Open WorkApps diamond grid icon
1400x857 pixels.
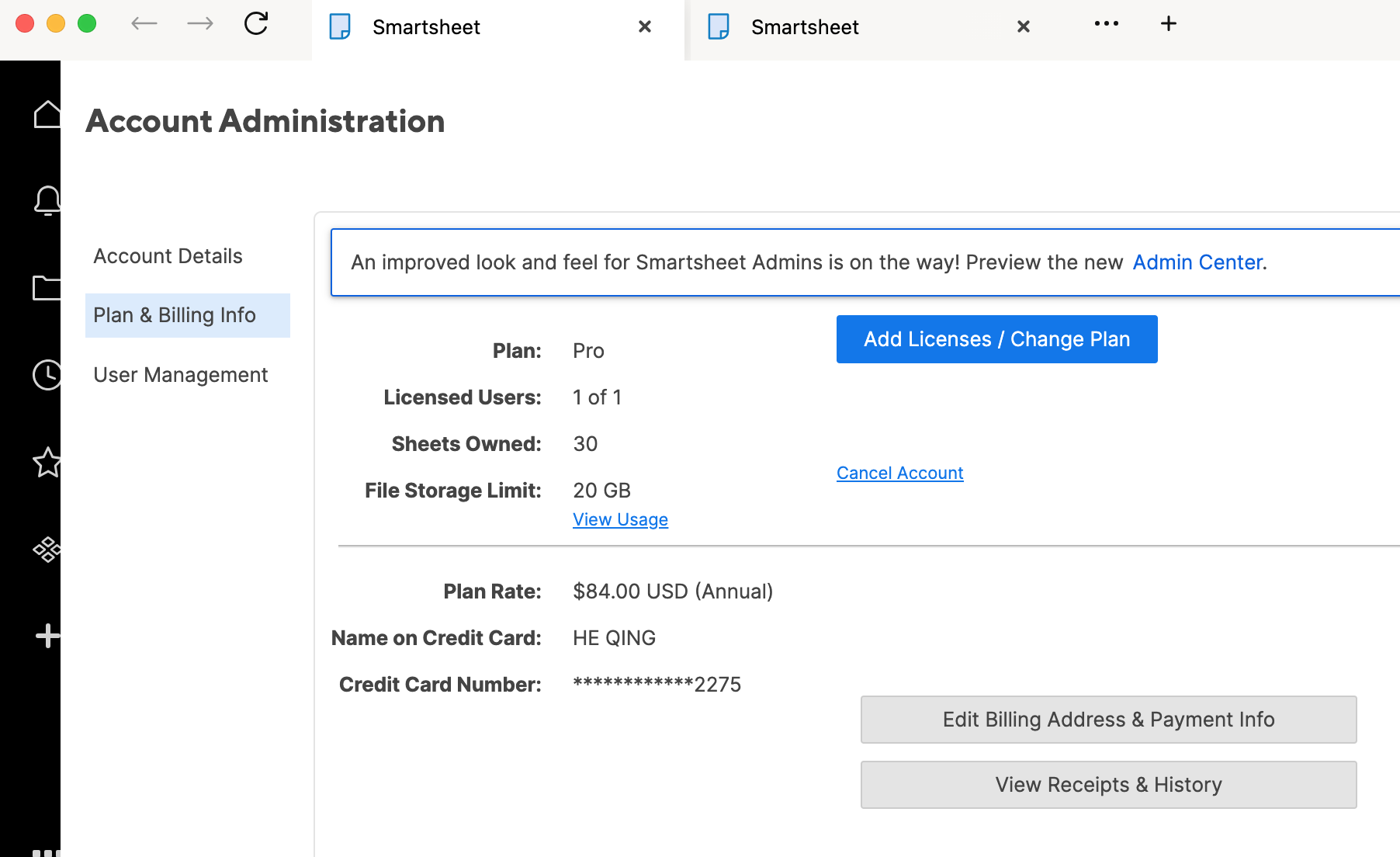(47, 550)
